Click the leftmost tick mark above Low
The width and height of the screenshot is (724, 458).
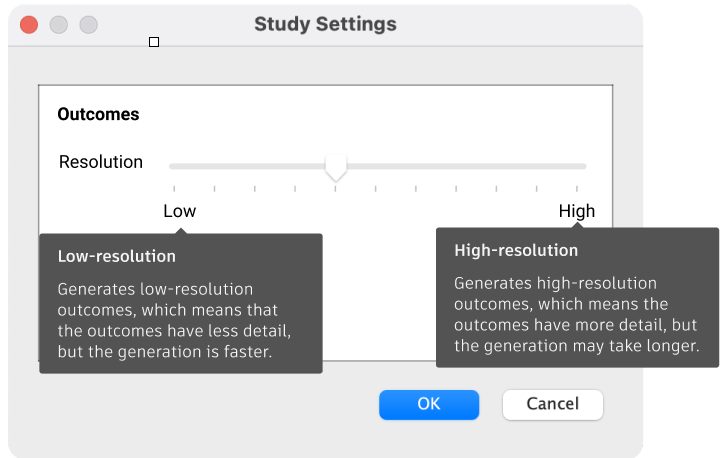(174, 188)
